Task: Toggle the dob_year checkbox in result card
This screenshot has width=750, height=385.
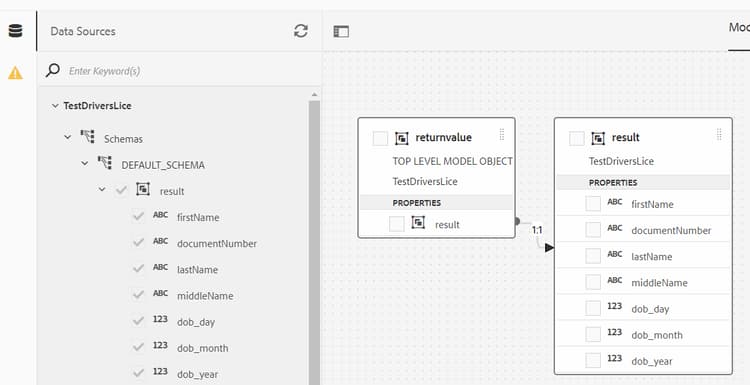Action: pos(593,360)
